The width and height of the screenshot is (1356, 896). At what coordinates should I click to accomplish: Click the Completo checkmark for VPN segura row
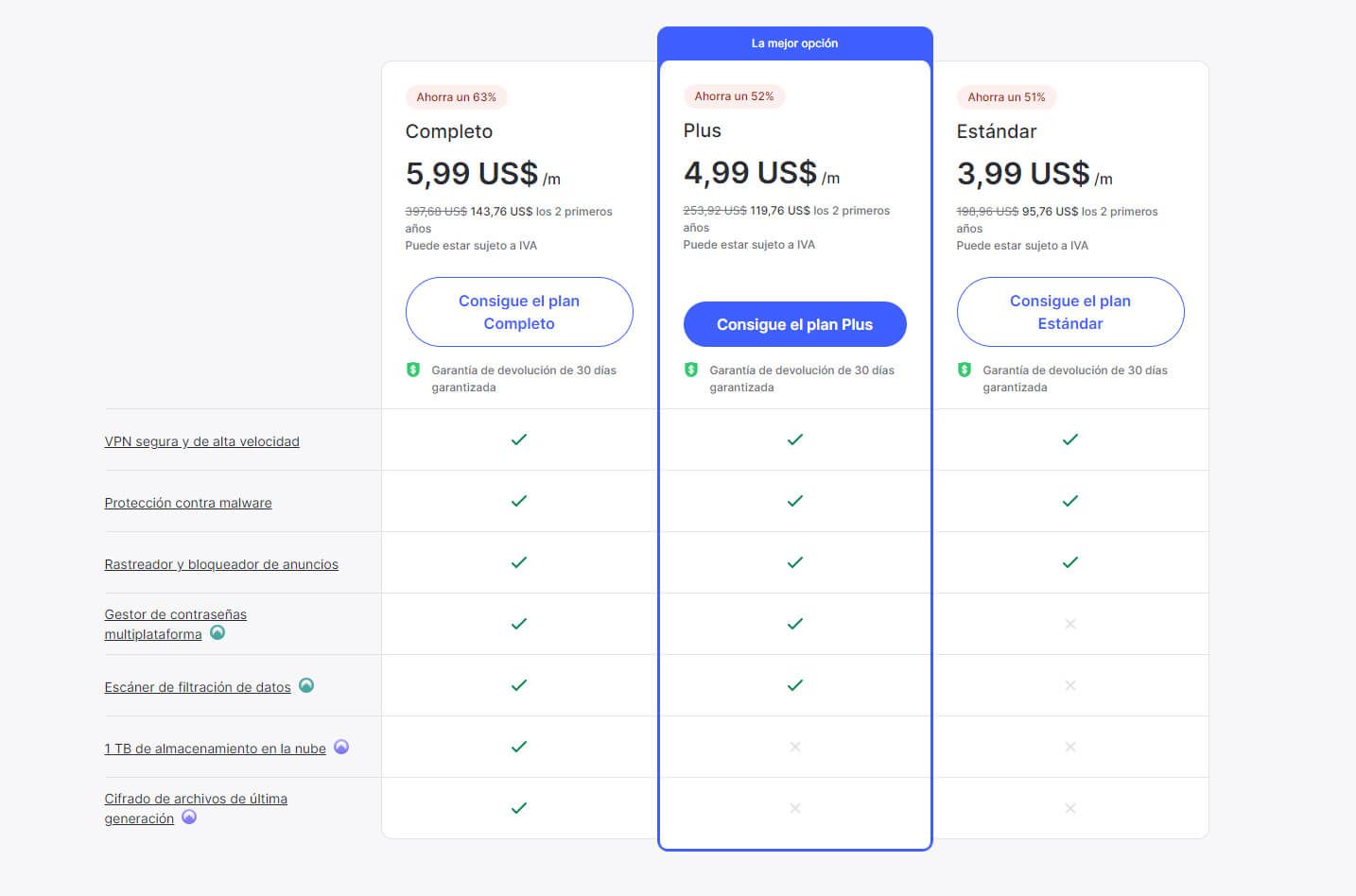[x=519, y=439]
